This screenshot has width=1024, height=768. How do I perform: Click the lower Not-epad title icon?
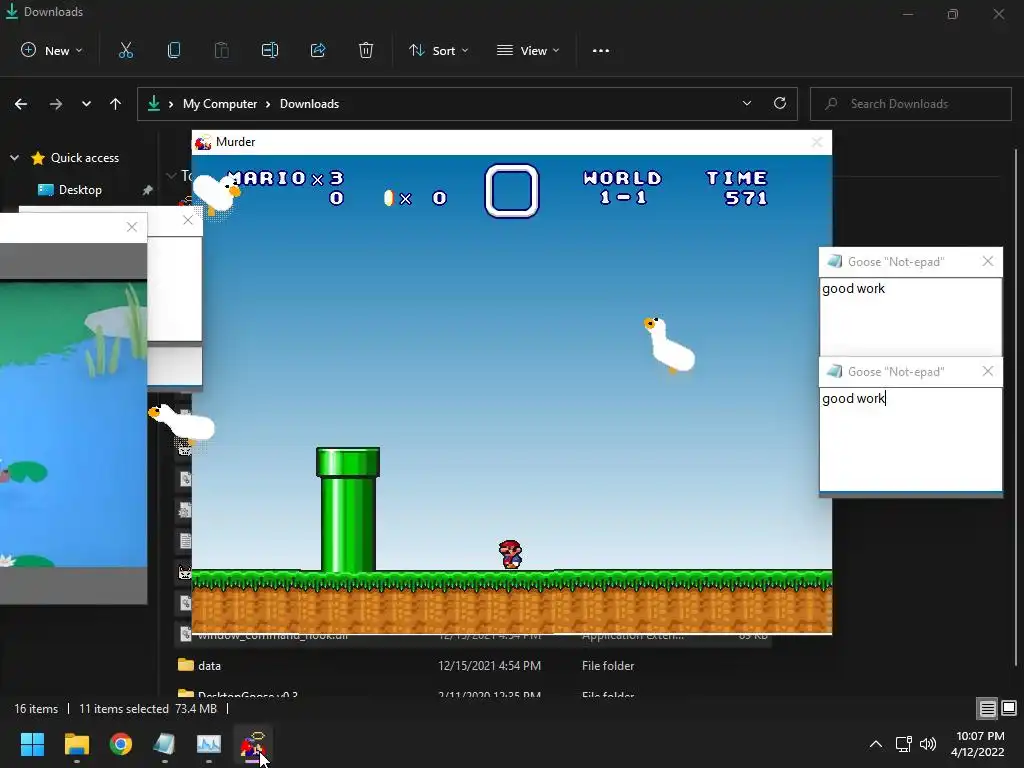coord(834,372)
